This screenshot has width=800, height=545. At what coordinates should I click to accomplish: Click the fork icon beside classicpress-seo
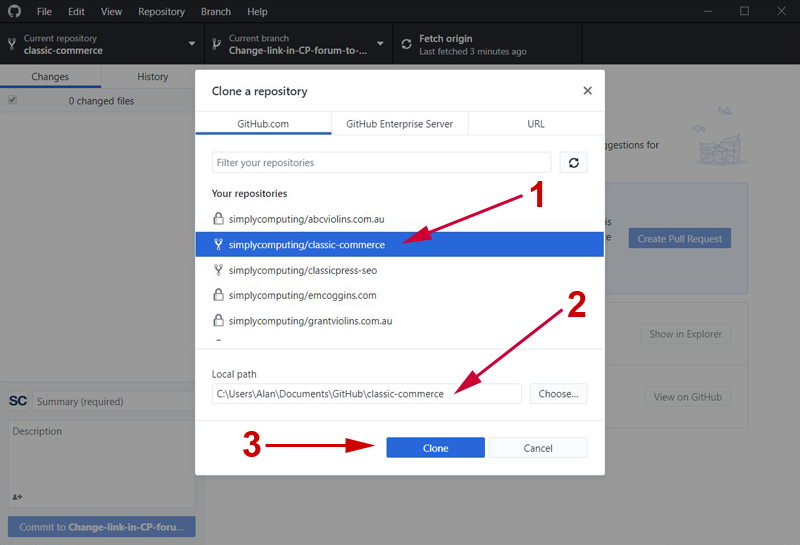click(x=218, y=270)
